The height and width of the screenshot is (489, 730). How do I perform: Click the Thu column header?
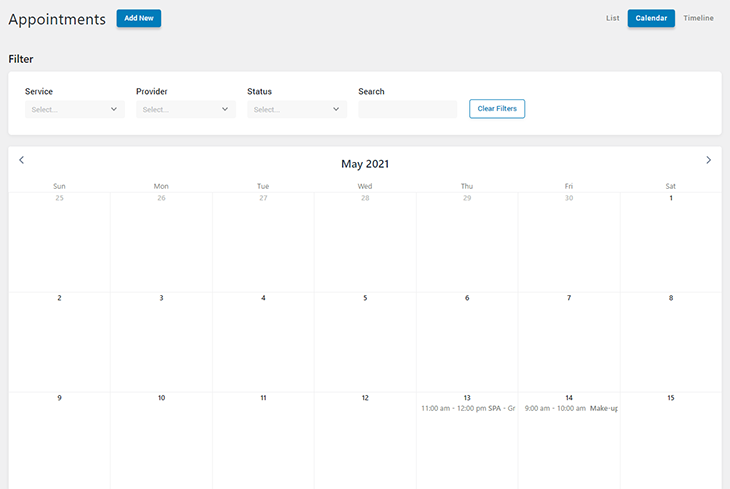(467, 186)
